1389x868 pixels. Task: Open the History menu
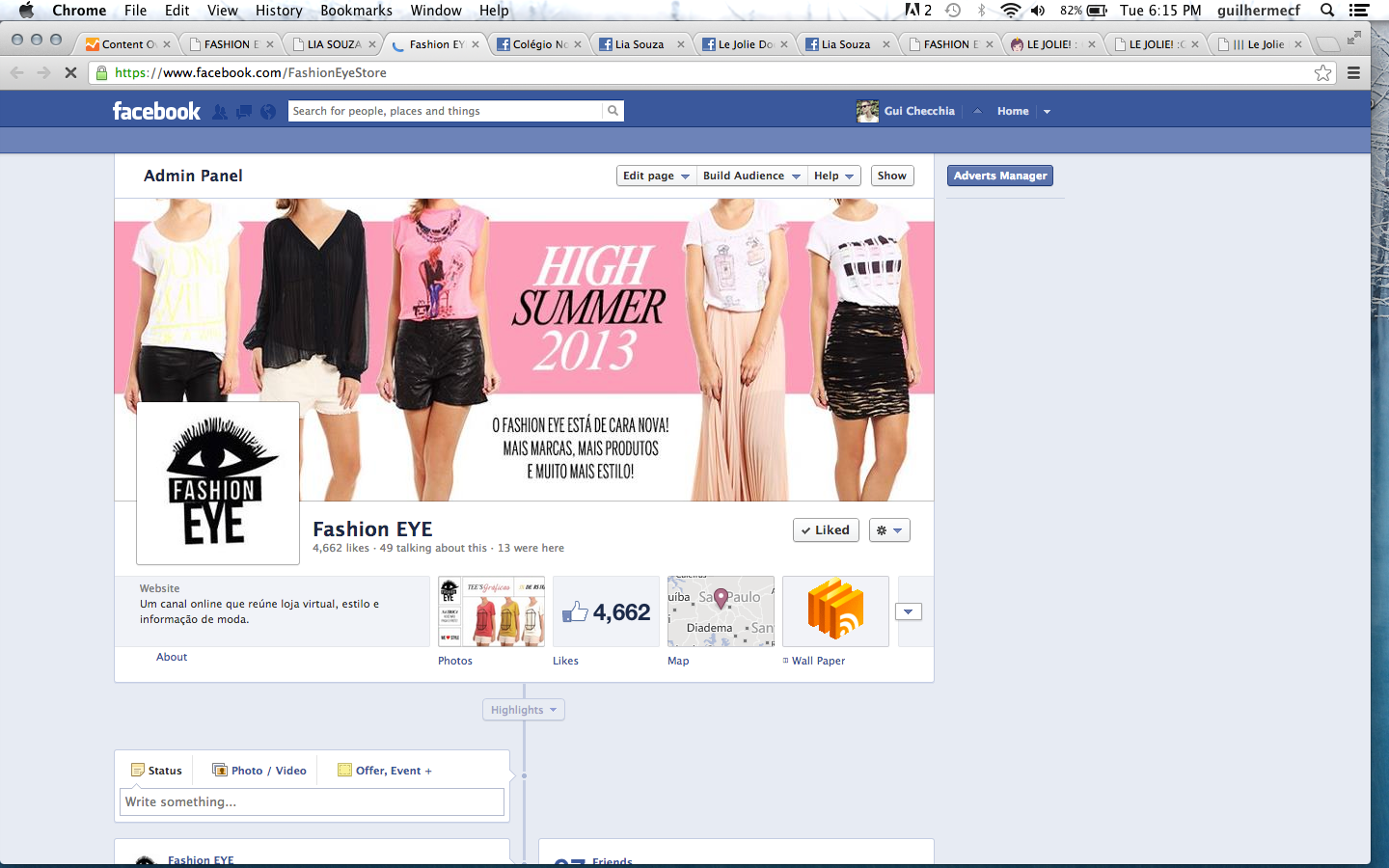(x=279, y=11)
